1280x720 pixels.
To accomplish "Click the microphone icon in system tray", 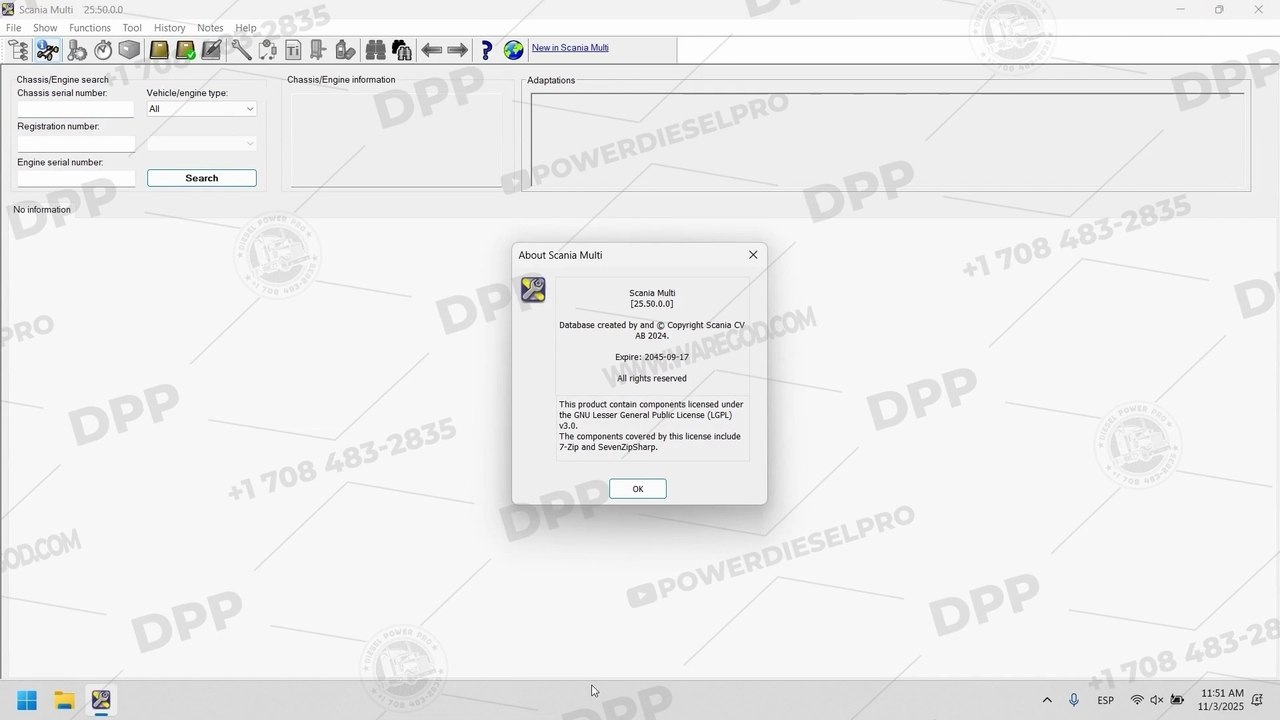I will click(1074, 700).
